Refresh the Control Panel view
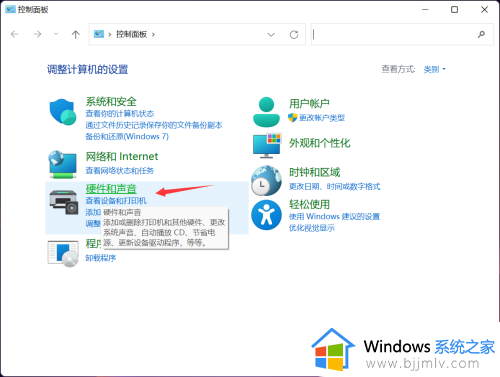 click(294, 34)
